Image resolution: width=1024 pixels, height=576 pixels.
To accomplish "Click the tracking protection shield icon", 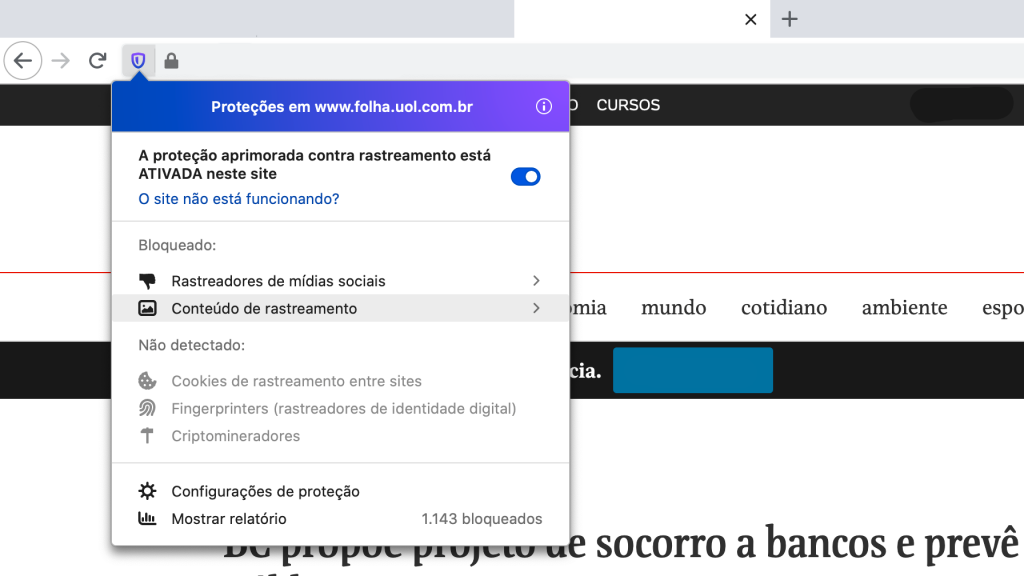I will [138, 61].
